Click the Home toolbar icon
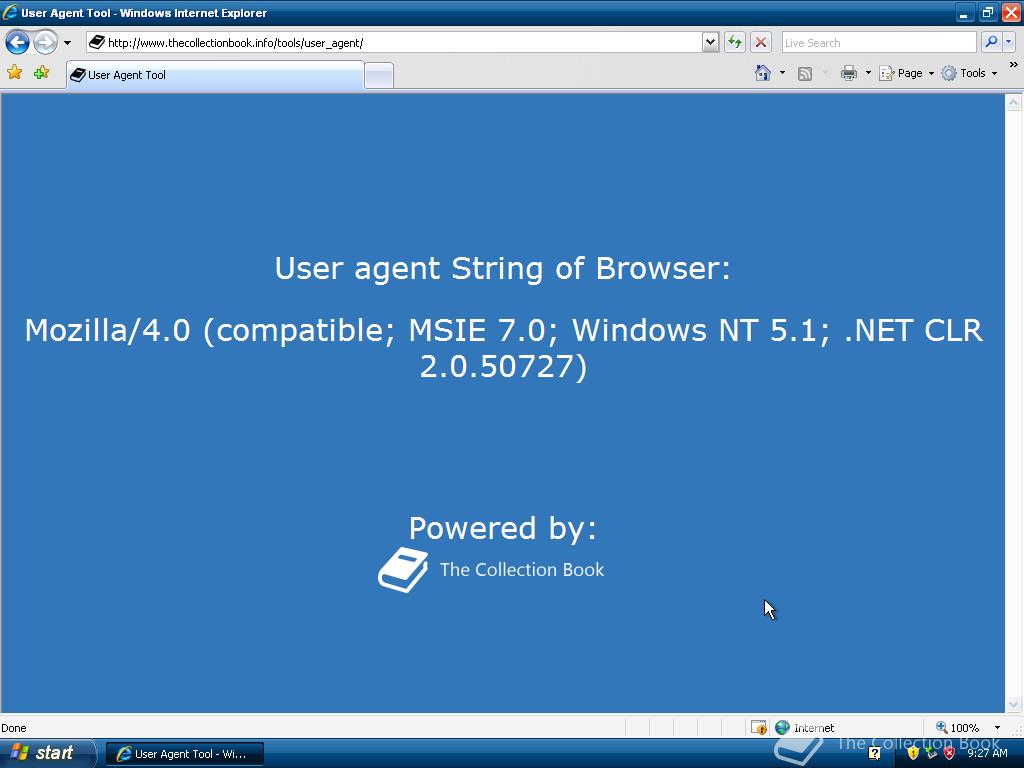Screen dimensions: 1024x768 coord(763,73)
